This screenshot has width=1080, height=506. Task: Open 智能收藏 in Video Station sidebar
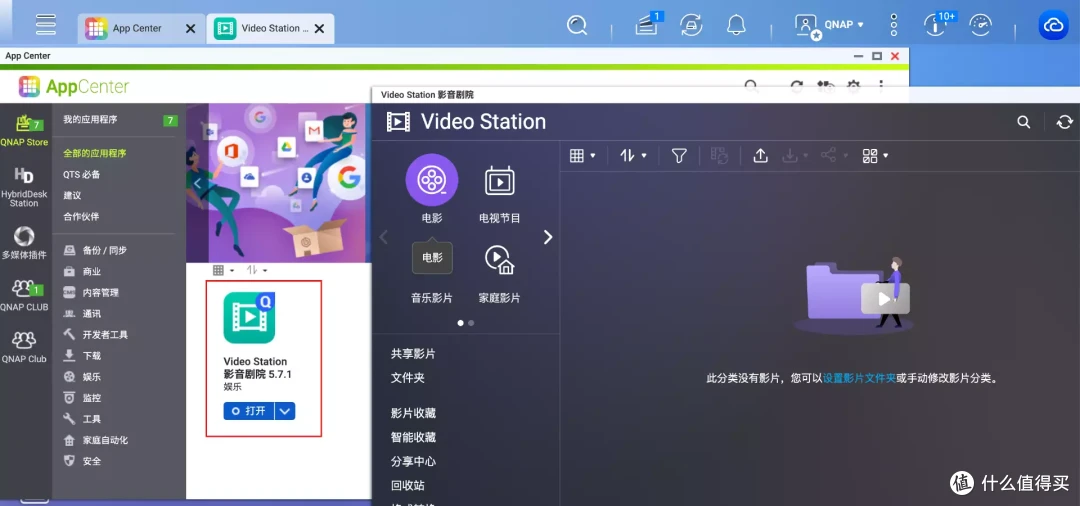pos(413,437)
